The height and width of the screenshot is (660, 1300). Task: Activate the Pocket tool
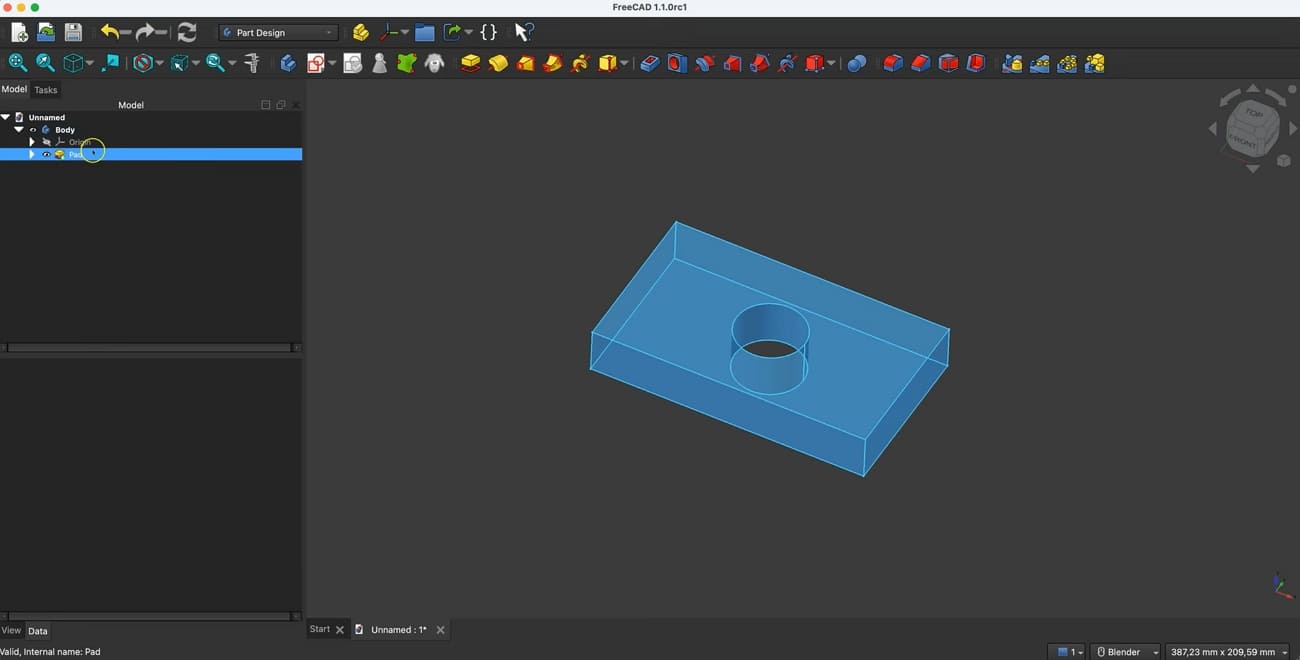click(649, 63)
